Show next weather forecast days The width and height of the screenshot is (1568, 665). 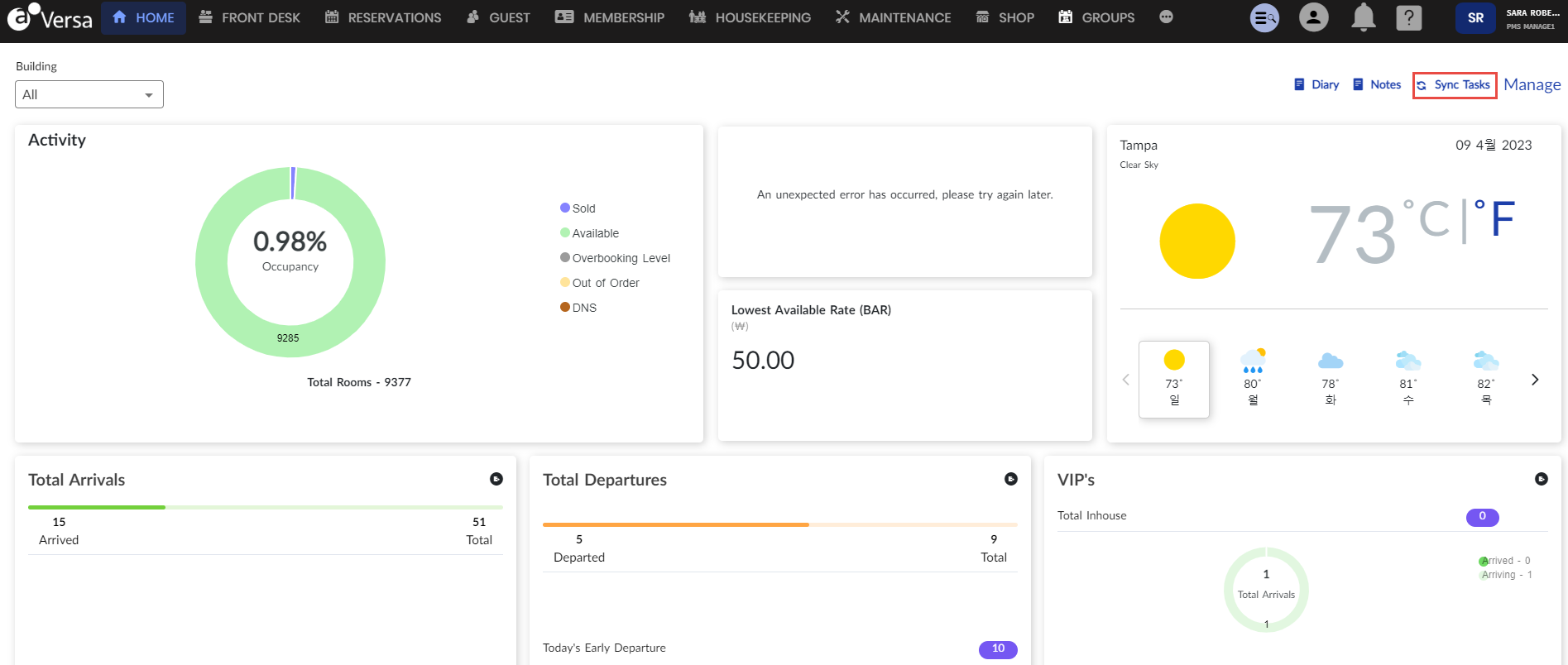point(1535,380)
